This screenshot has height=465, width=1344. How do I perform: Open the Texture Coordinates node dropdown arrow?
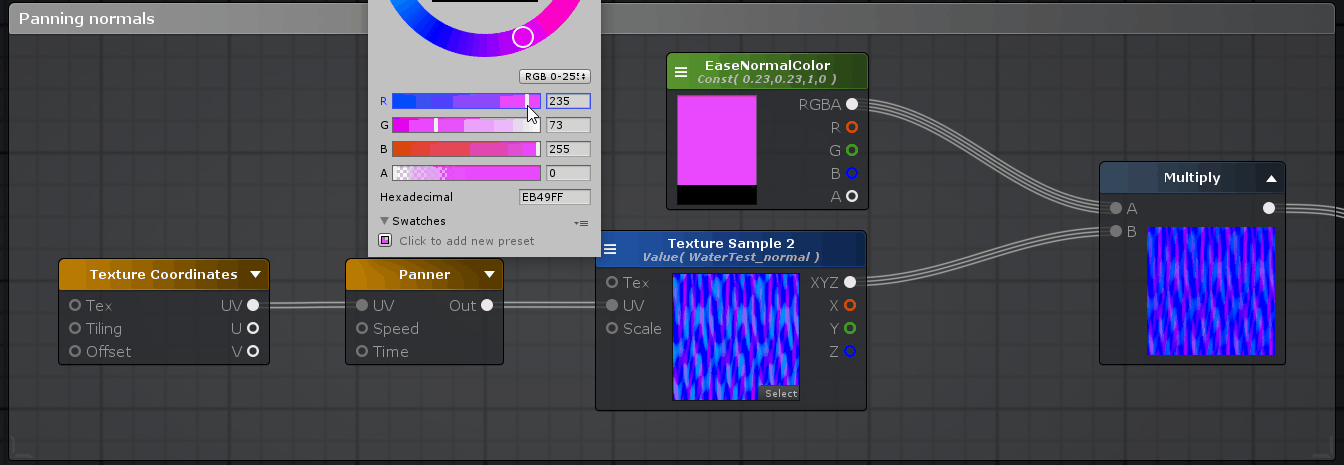point(255,275)
